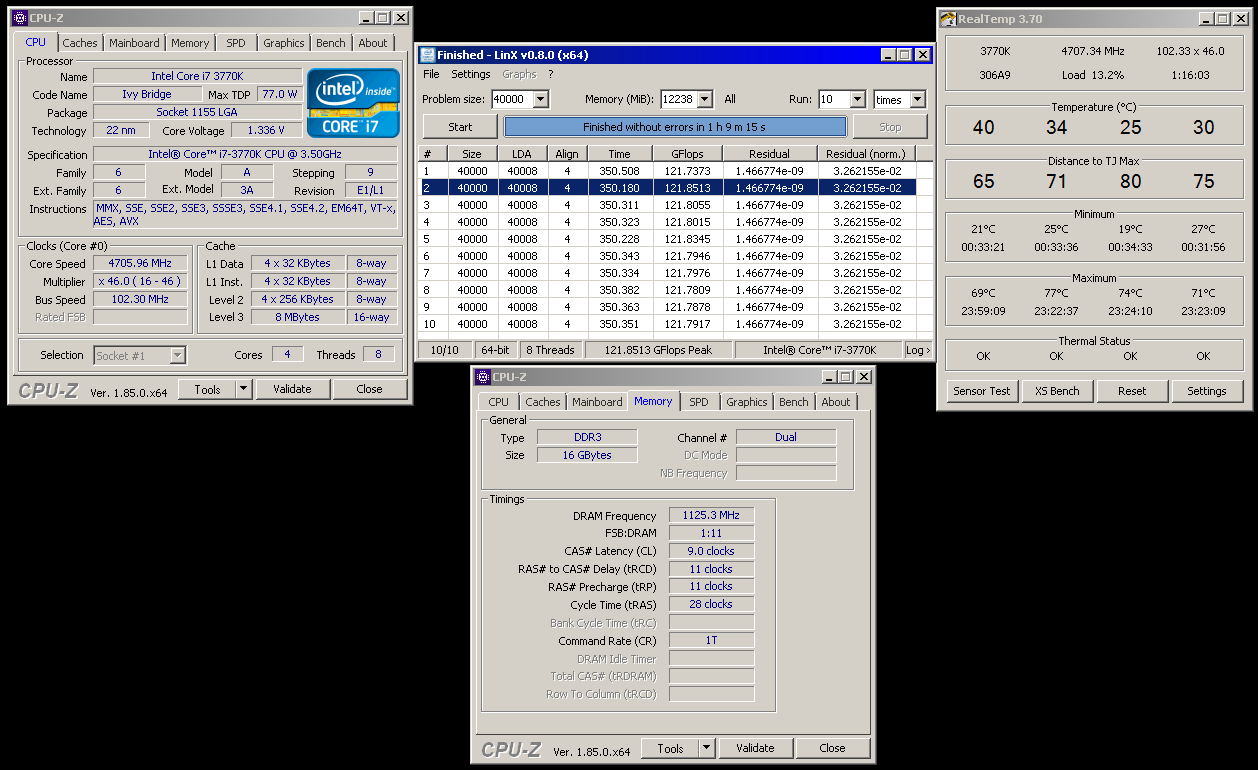Viewport: 1258px width, 770px height.
Task: Click Close button in CPU-Z Memory window
Action: (832, 748)
